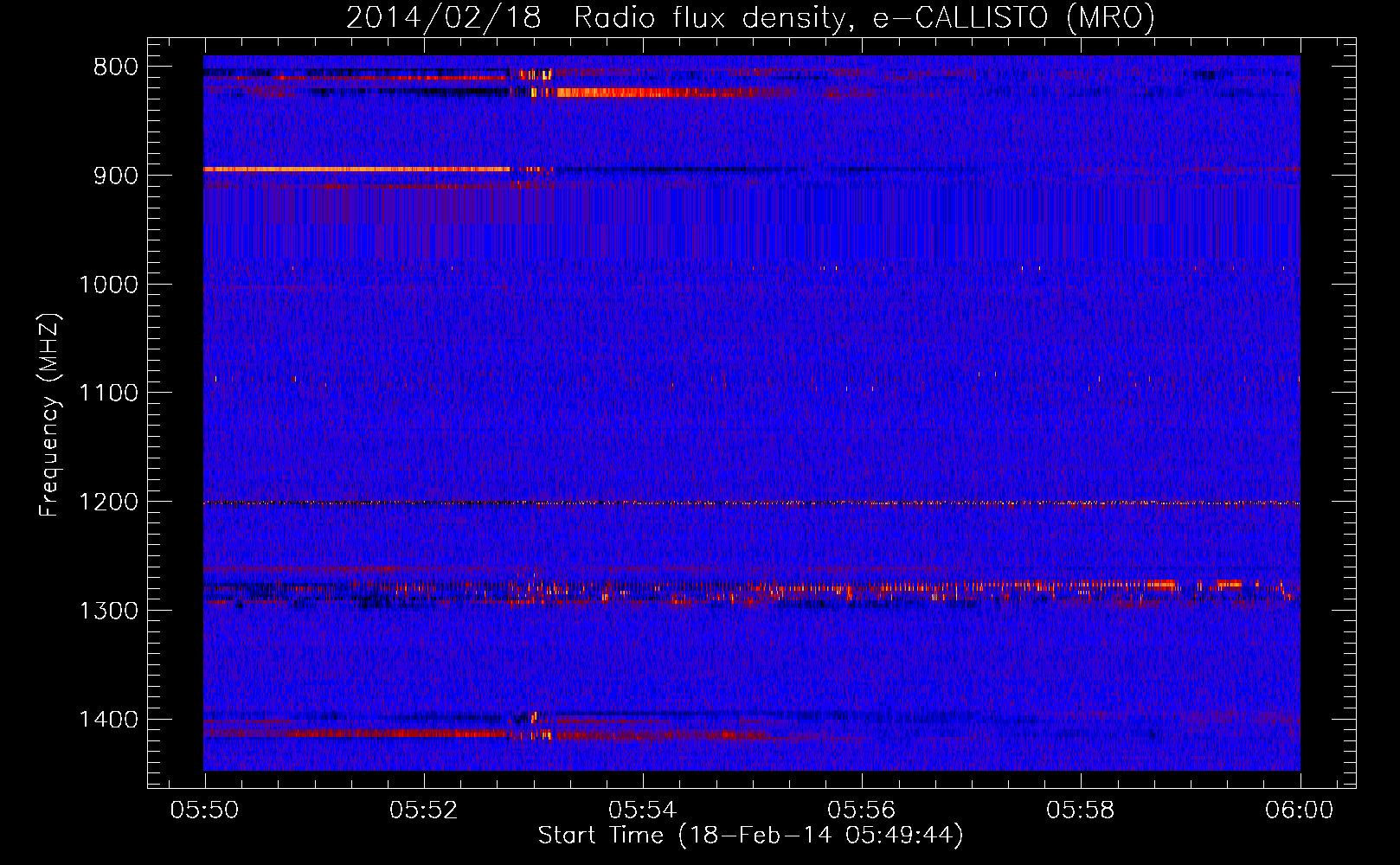1400x865 pixels.
Task: Click the 05:54 time tick label
Action: [643, 811]
